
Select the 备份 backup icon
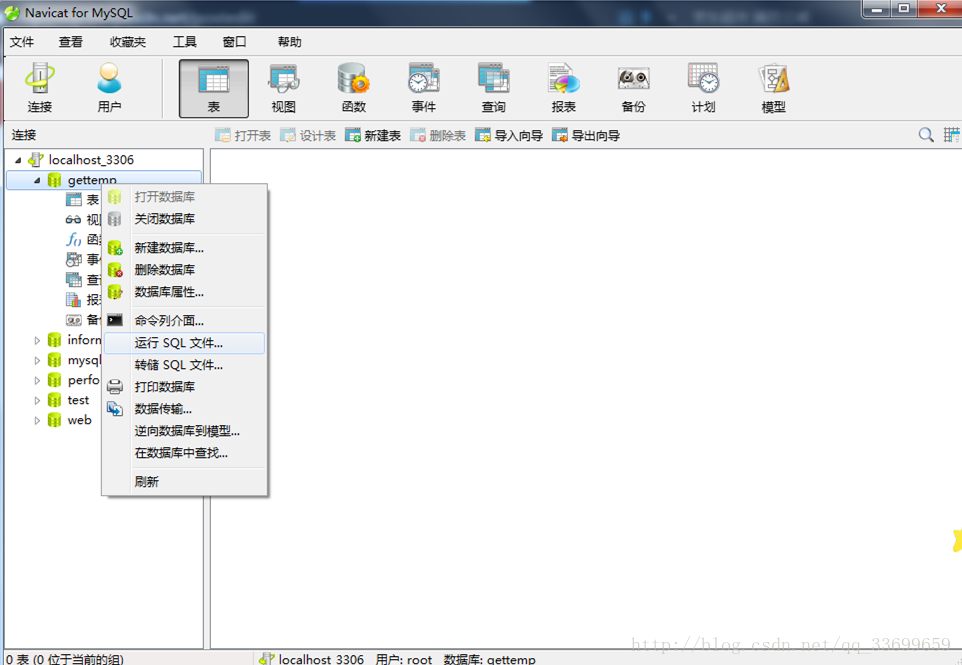(633, 88)
